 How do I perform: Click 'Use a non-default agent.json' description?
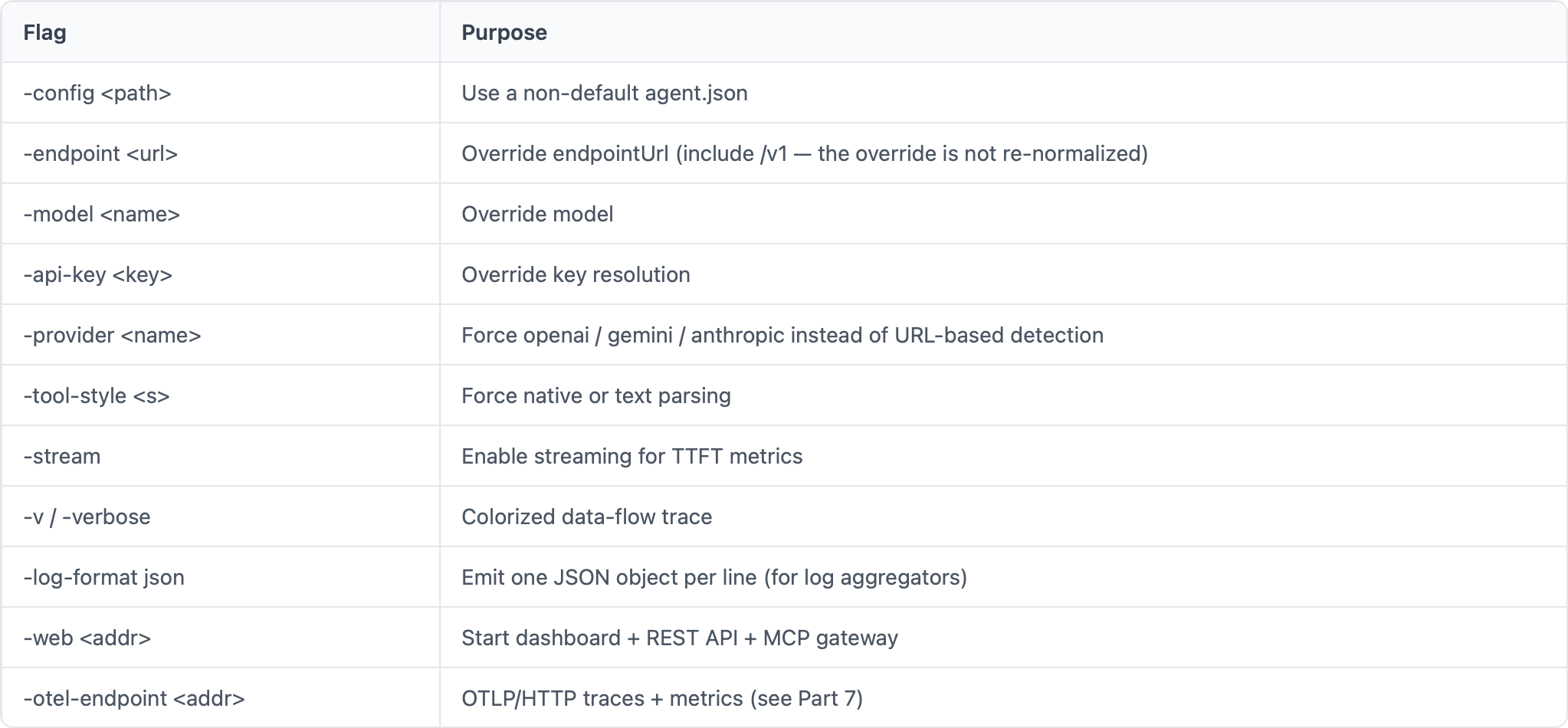tap(605, 93)
